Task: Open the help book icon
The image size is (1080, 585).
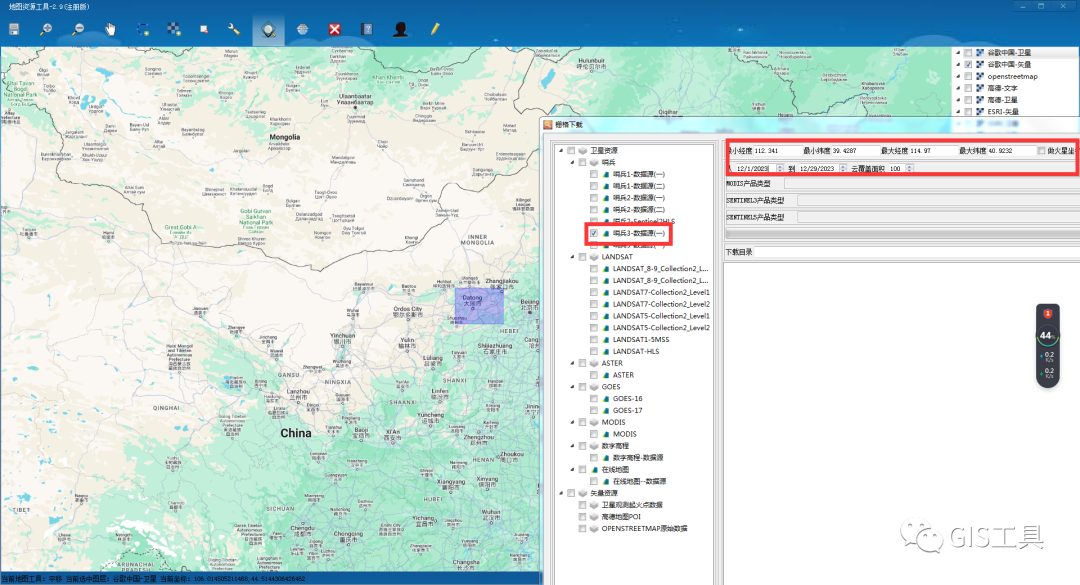Action: pos(367,29)
